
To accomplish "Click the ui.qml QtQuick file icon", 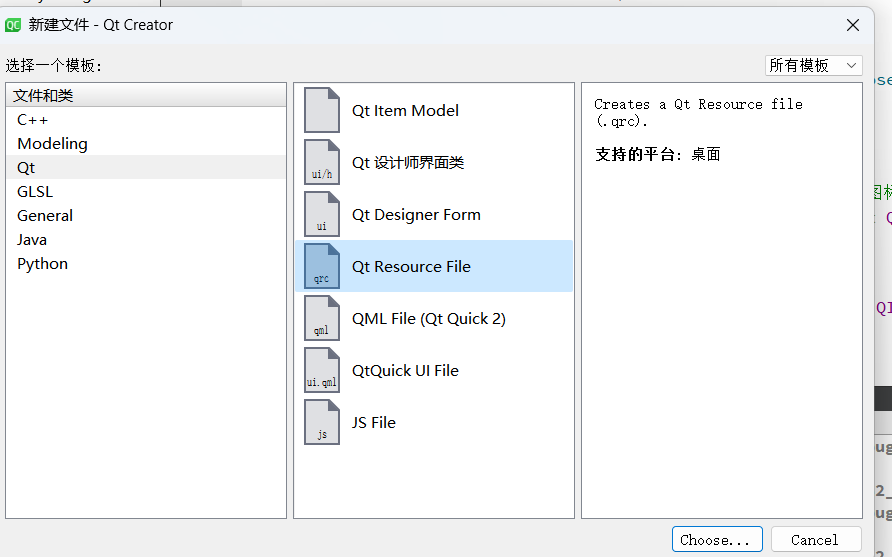I will (x=321, y=370).
